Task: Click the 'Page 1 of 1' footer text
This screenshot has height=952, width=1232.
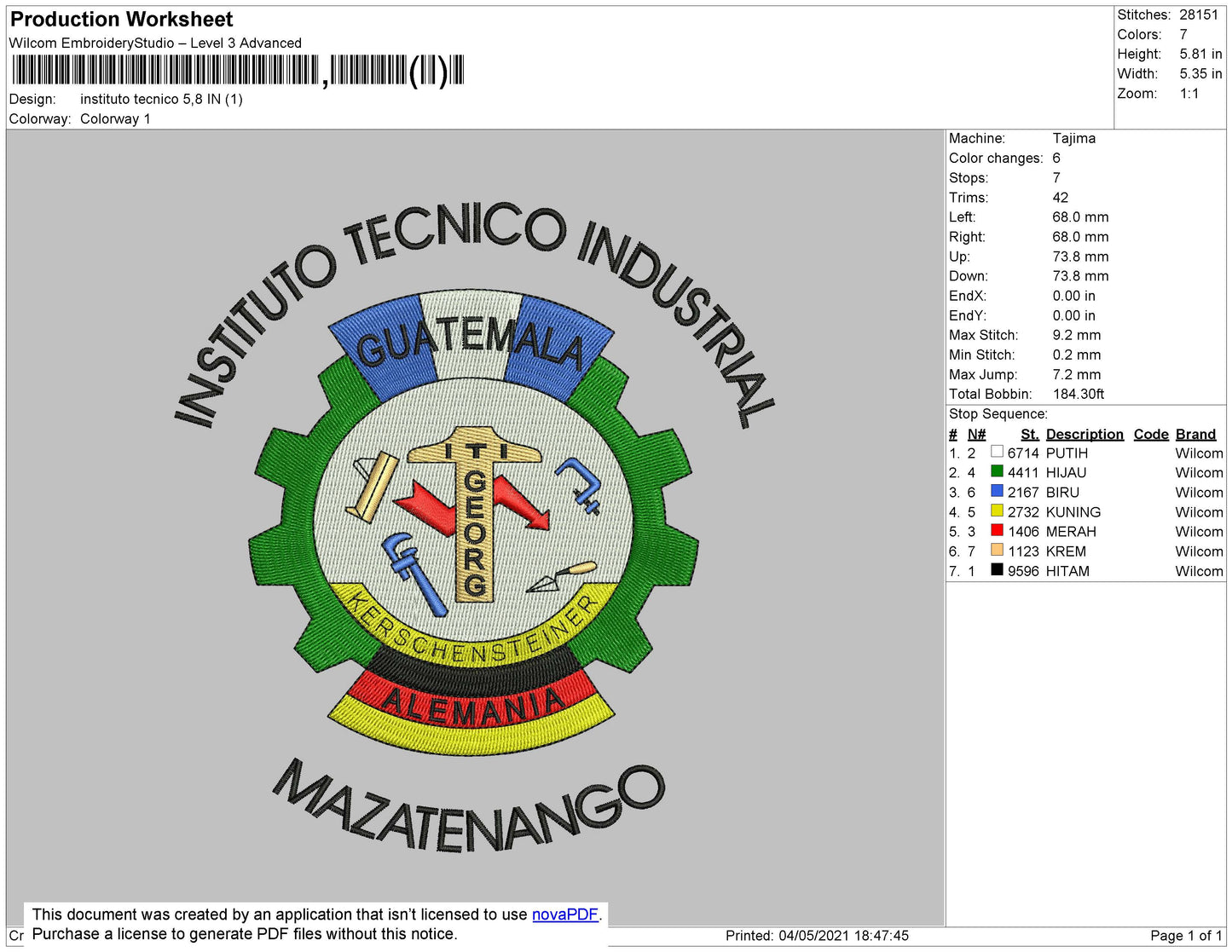Action: tap(1186, 935)
